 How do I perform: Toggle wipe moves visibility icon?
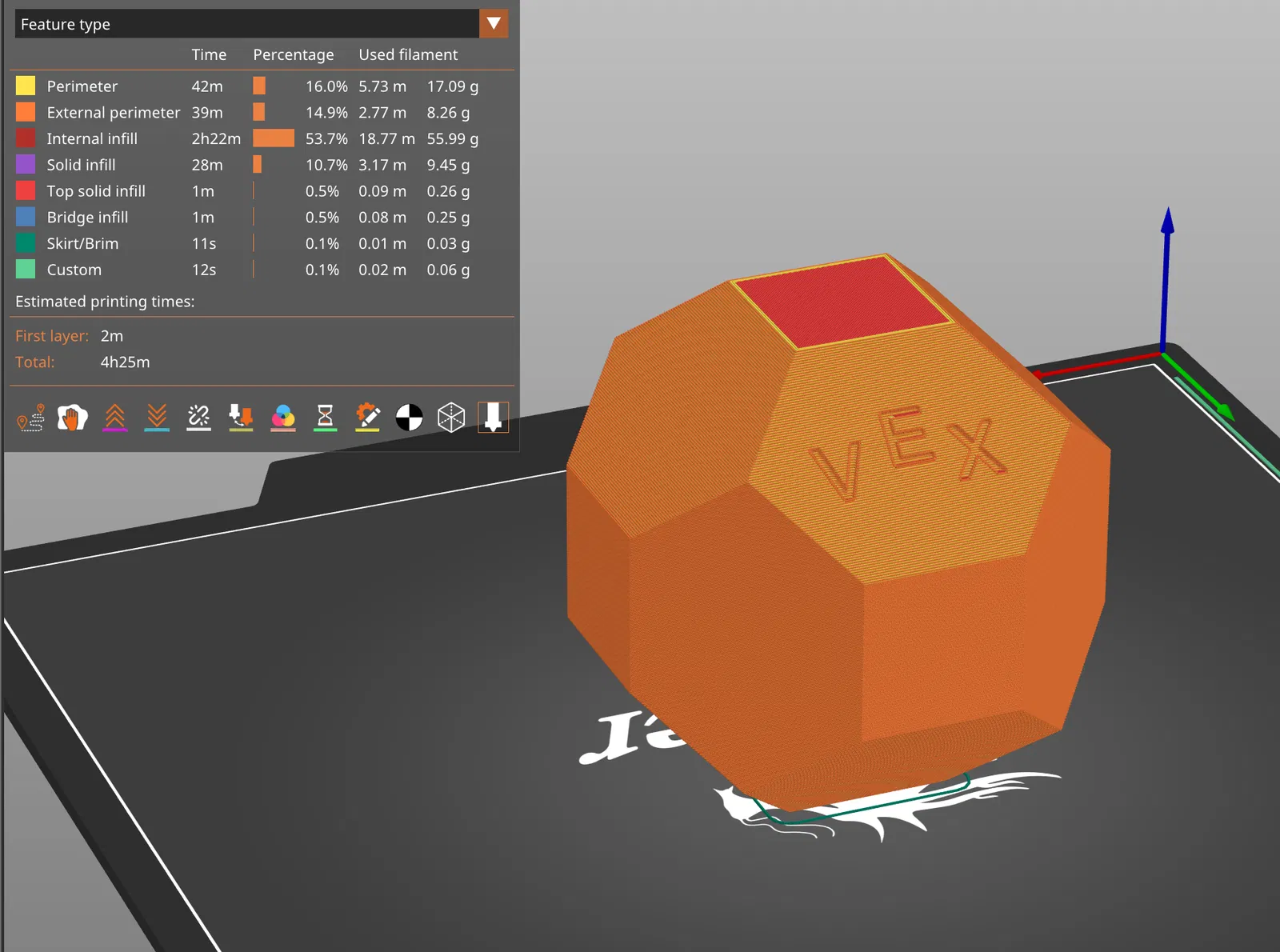[x=73, y=418]
